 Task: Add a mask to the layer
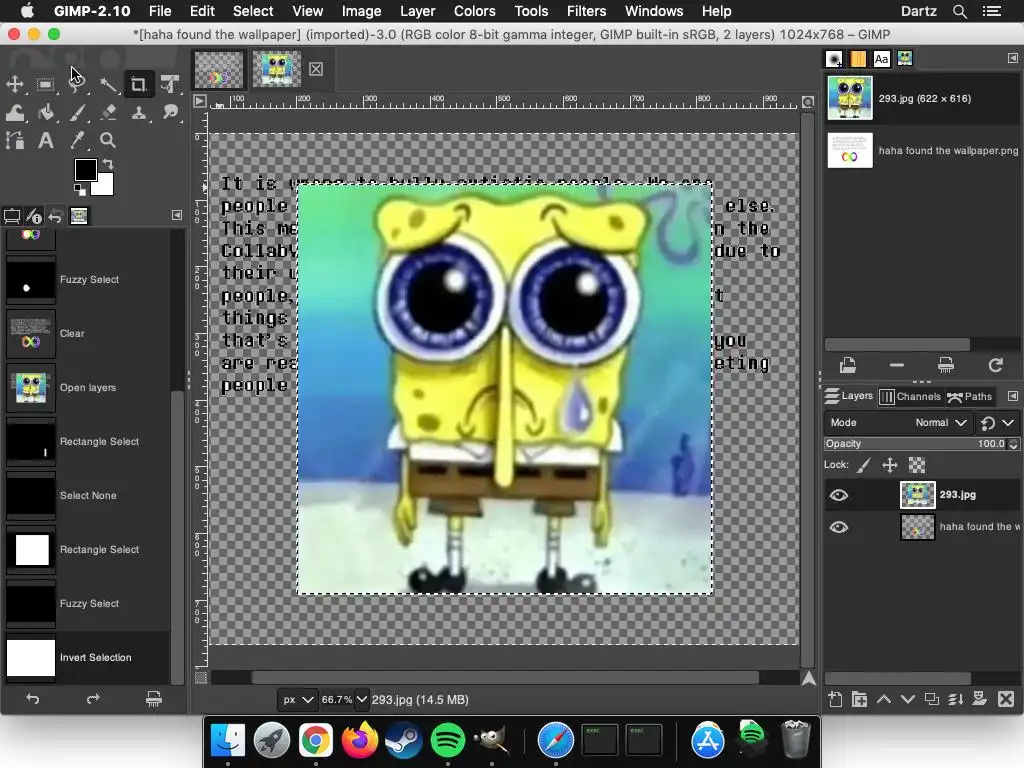pyautogui.click(x=980, y=699)
